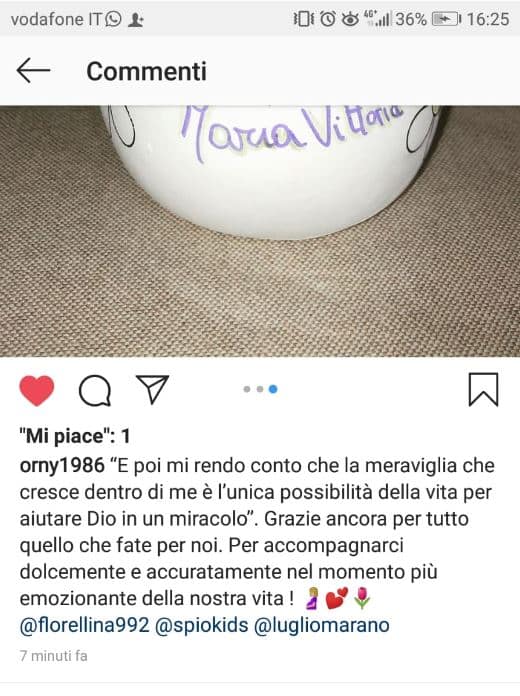Share the post with the paper plane icon

pyautogui.click(x=152, y=389)
